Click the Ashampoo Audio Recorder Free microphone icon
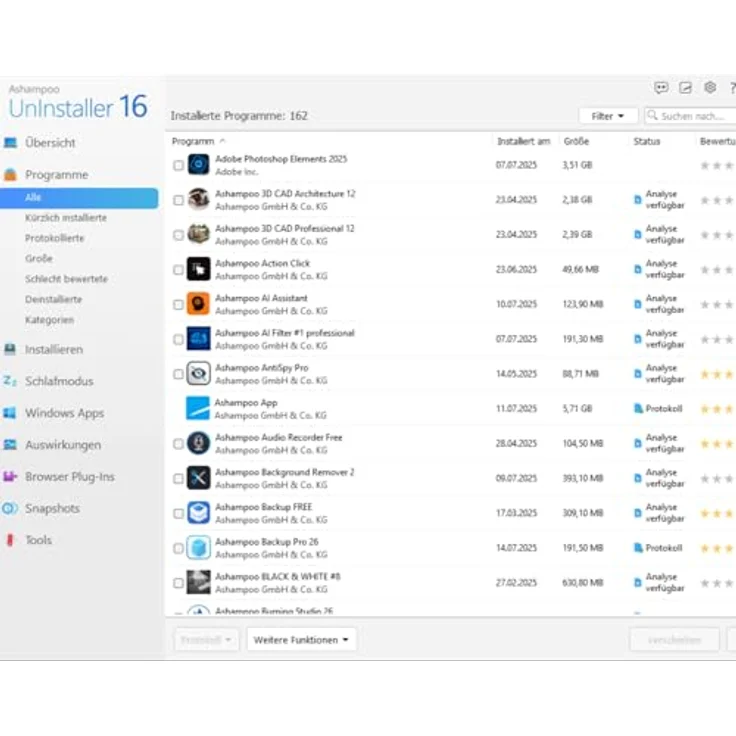This screenshot has width=736, height=736. coord(199,443)
